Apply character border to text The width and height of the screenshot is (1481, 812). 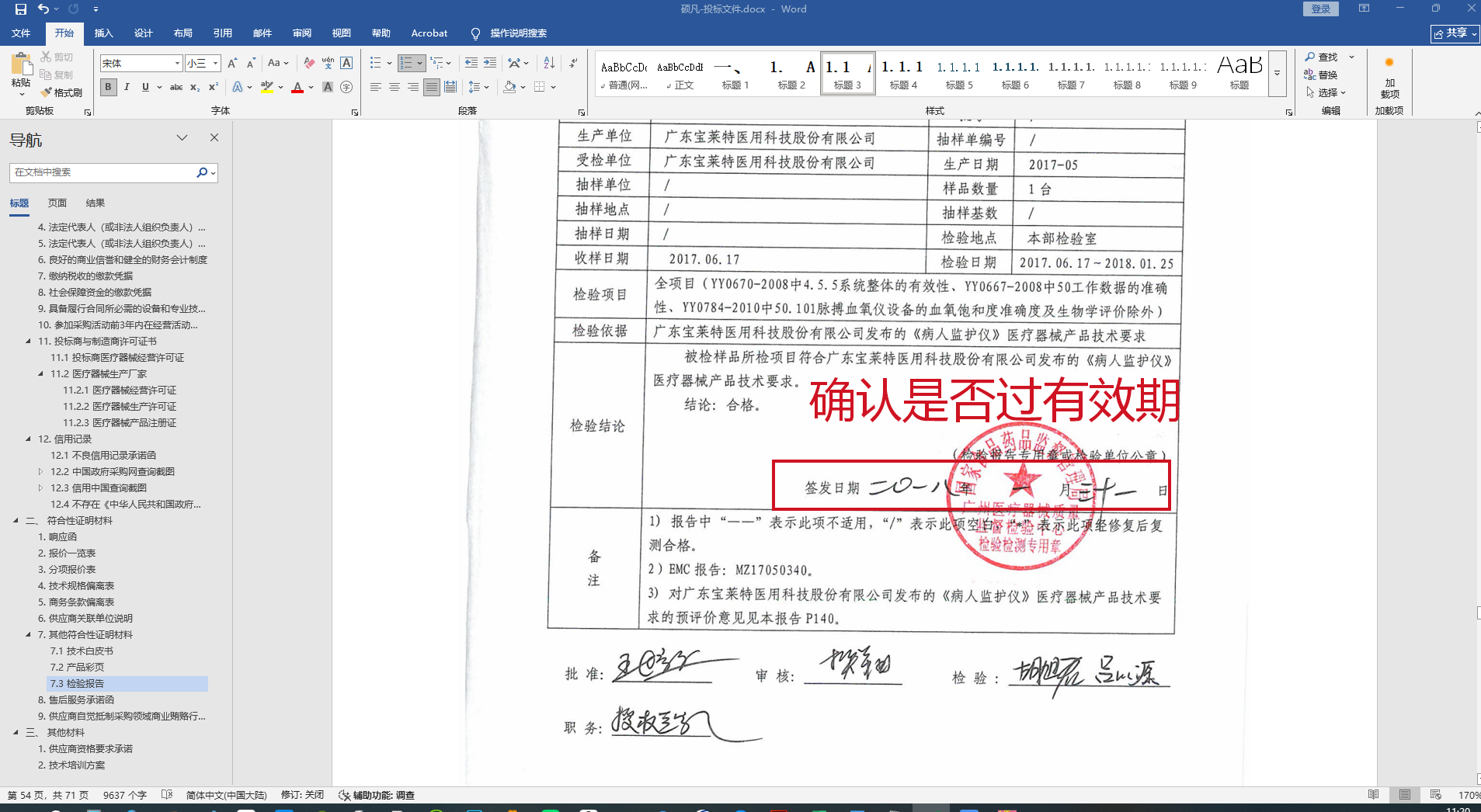pyautogui.click(x=346, y=63)
